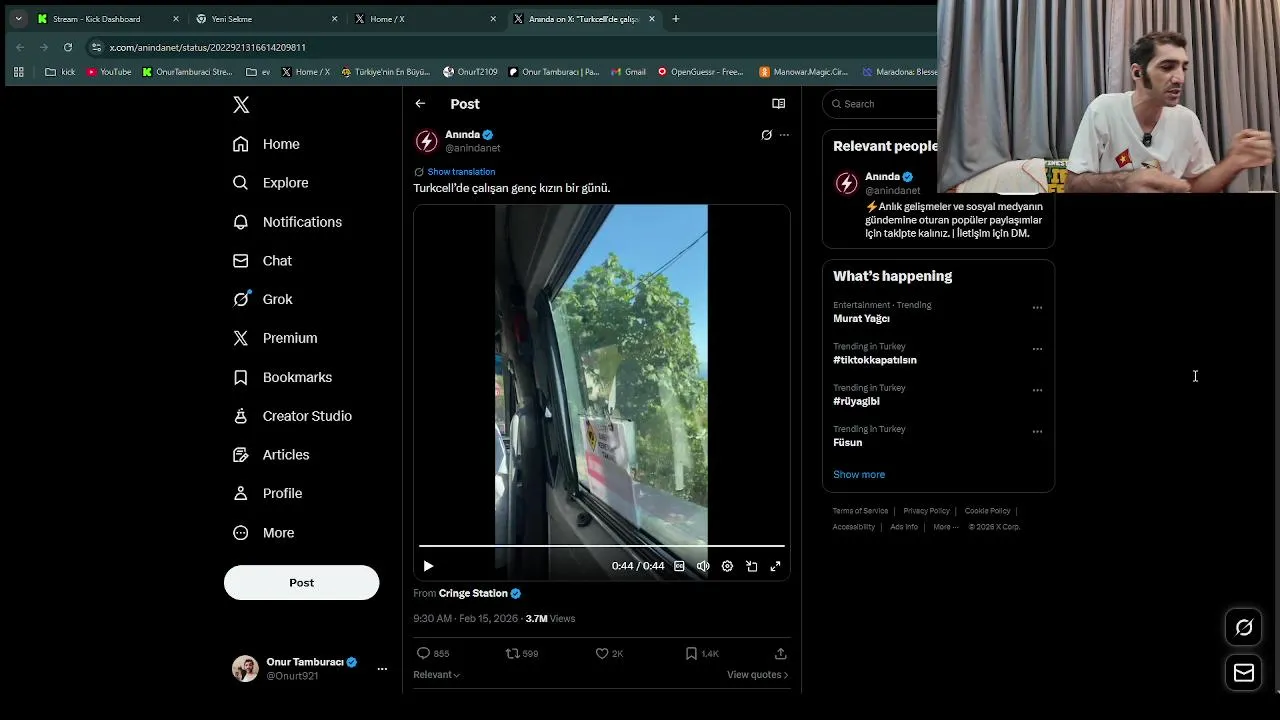Open options dots for #tiktokkapatılsın trend

[x=1037, y=349]
